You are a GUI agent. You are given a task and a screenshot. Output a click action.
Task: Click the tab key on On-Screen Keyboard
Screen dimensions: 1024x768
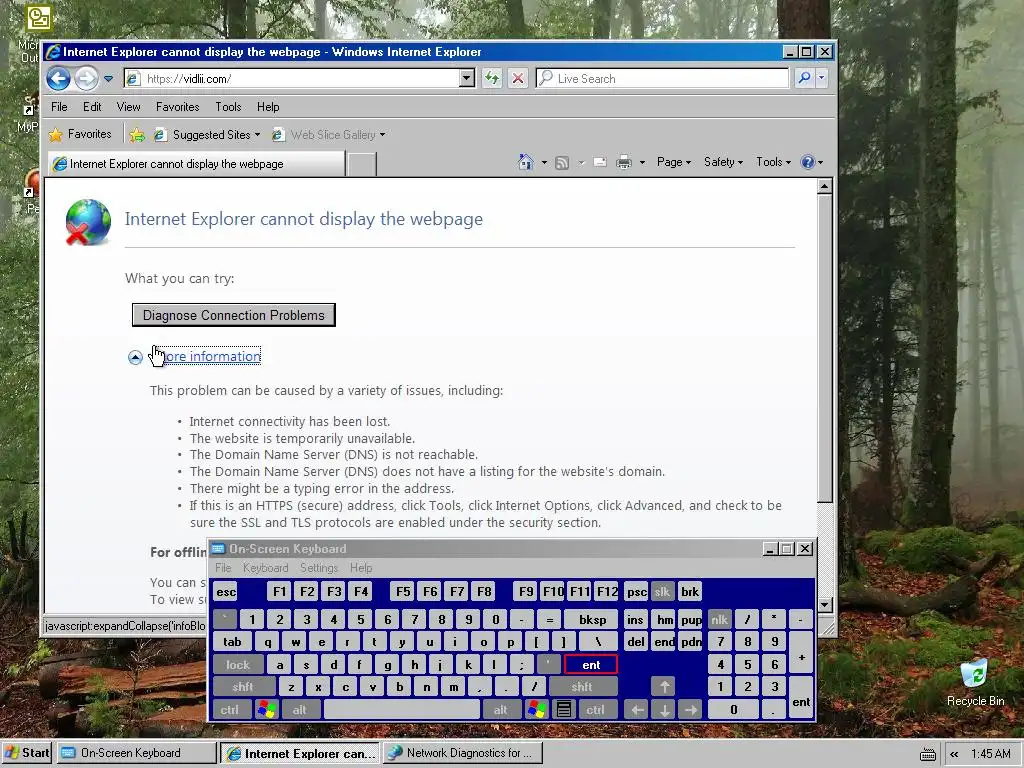coord(232,641)
